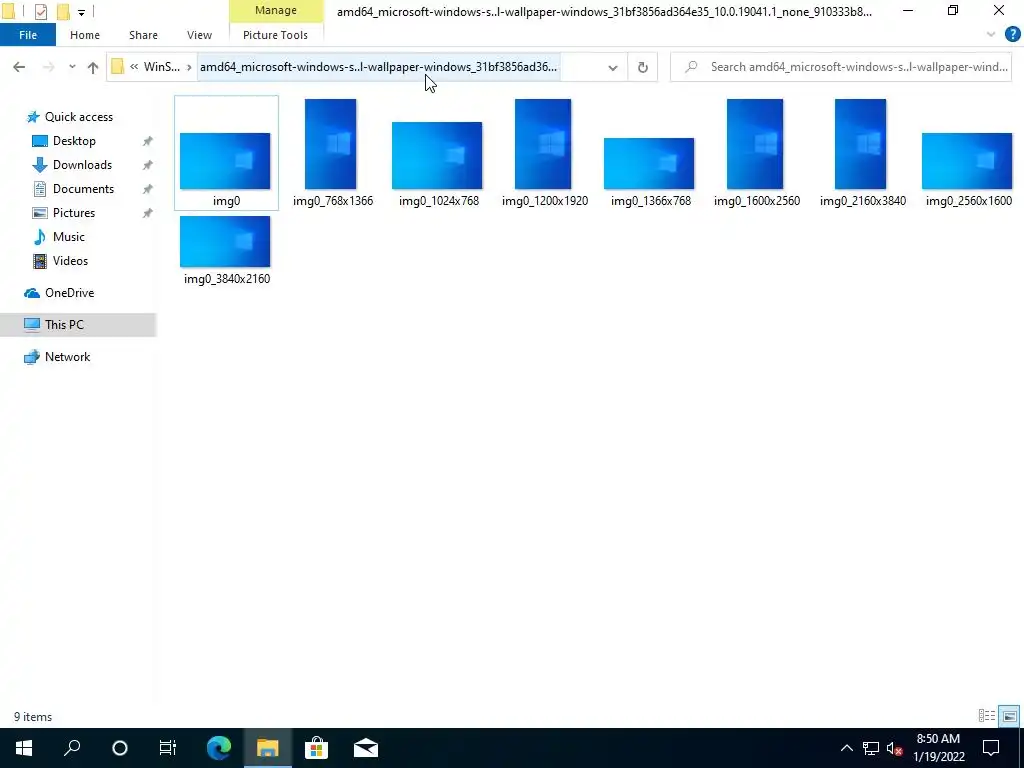1024x768 pixels.
Task: Click the taskbar clock showing 8:50 AM
Action: coord(938,748)
